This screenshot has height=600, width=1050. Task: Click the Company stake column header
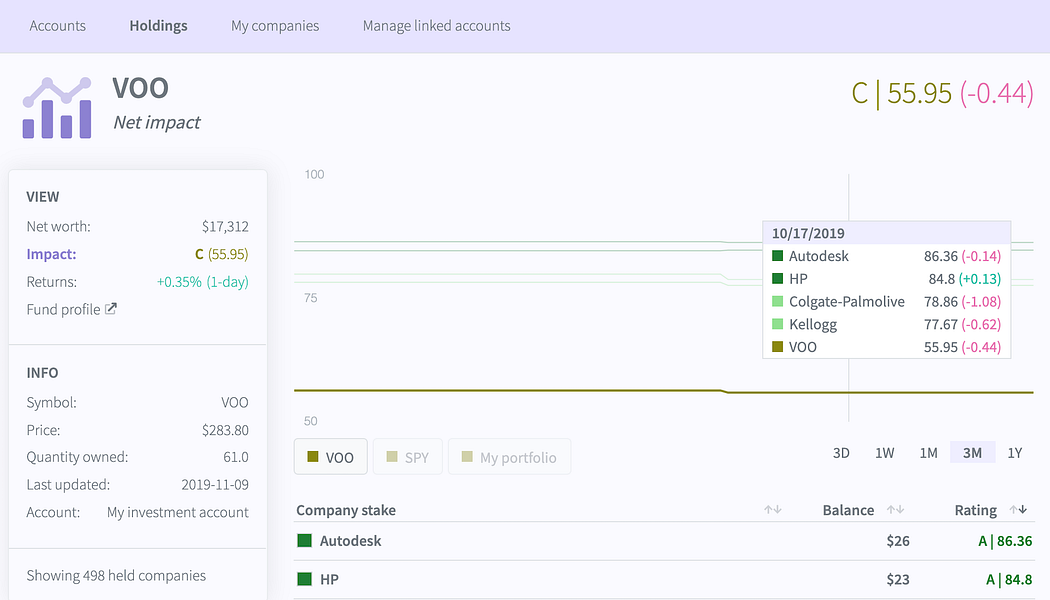pyautogui.click(x=346, y=510)
